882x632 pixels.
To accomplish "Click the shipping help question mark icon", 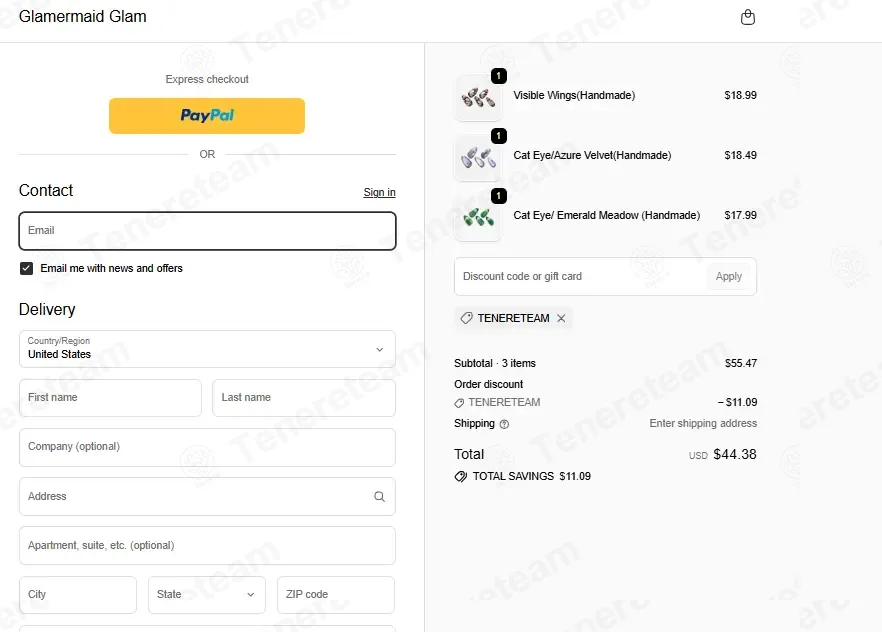I will (x=505, y=424).
